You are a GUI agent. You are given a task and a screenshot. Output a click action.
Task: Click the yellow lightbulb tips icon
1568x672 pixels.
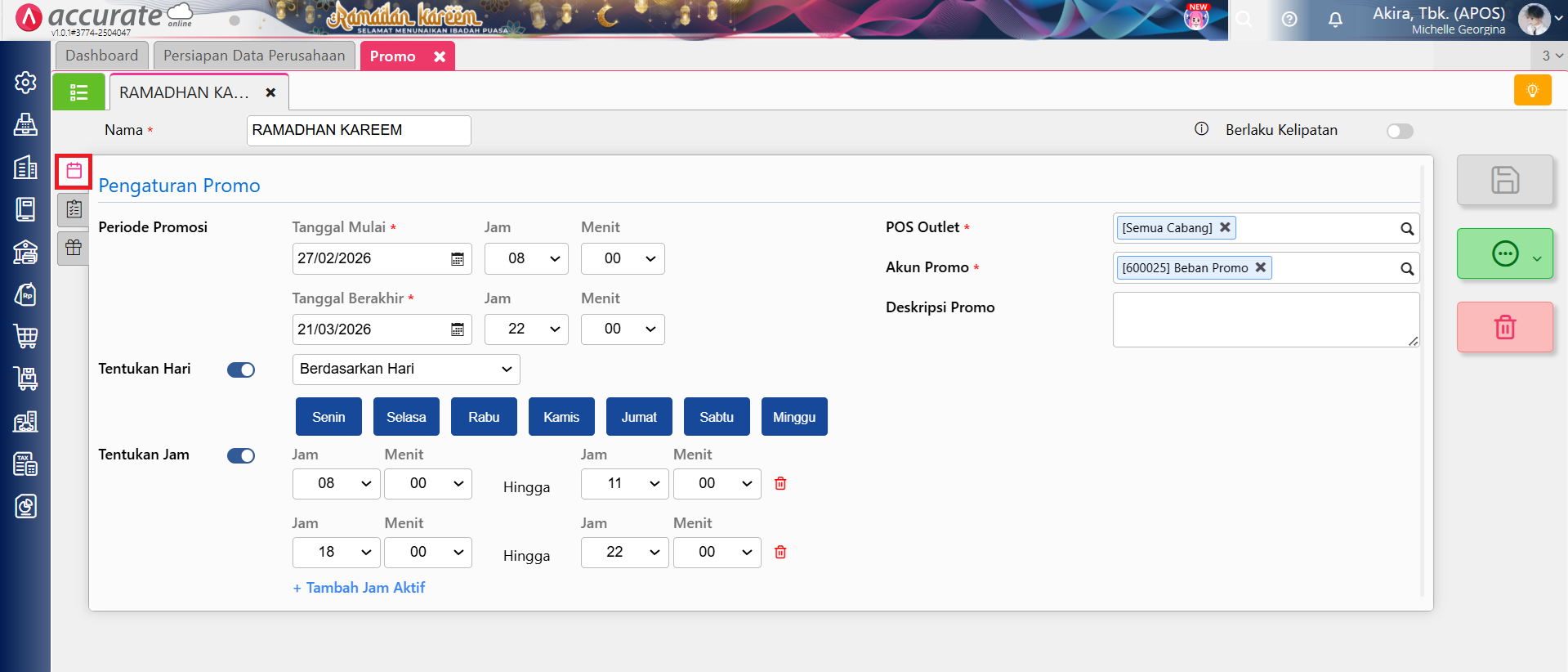click(1532, 91)
